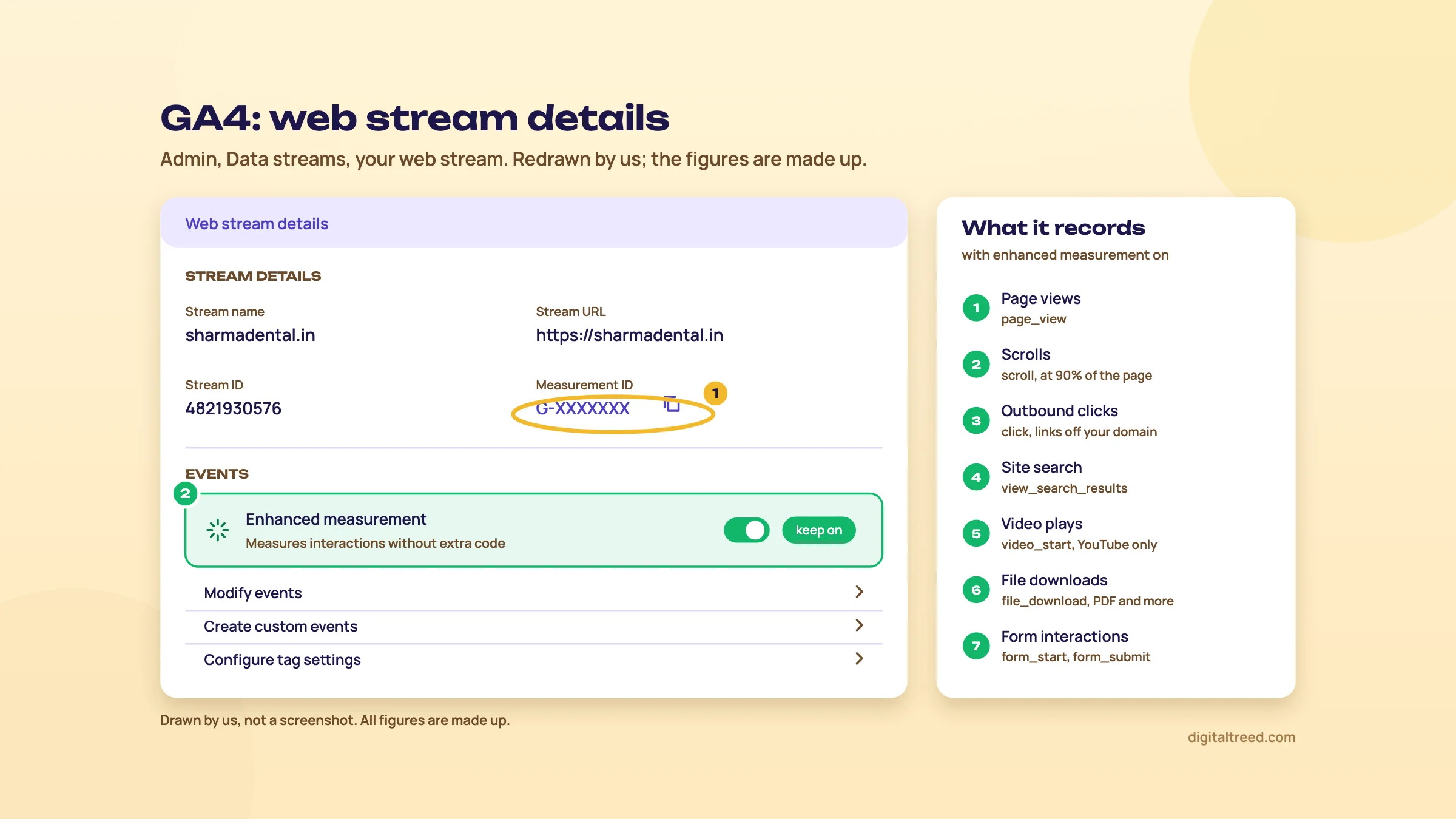Screen dimensions: 1456x819
Task: Click the 'What it records' heading
Action: pyautogui.click(x=1053, y=228)
